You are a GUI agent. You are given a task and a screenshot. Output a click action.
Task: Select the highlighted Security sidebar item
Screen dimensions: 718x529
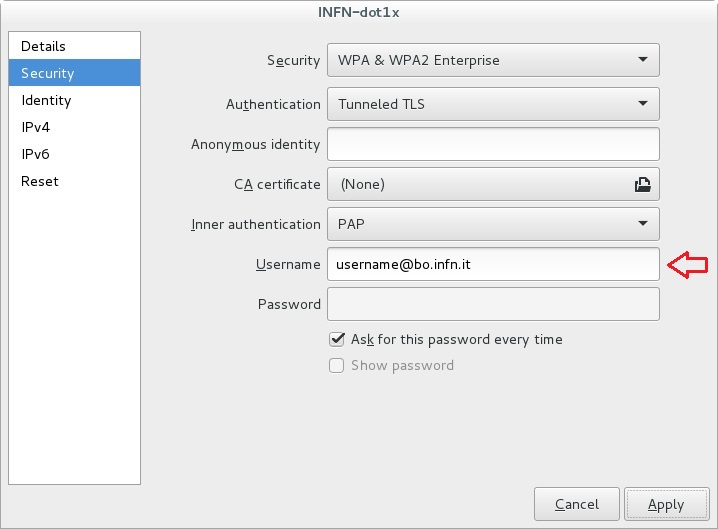[74, 73]
